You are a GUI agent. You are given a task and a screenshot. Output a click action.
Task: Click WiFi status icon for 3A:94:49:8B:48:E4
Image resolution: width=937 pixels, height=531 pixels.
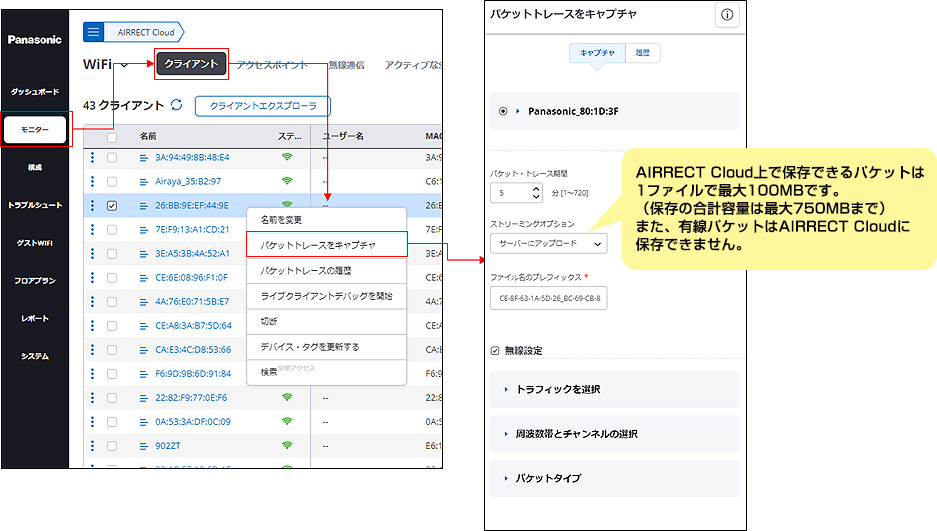coord(287,157)
